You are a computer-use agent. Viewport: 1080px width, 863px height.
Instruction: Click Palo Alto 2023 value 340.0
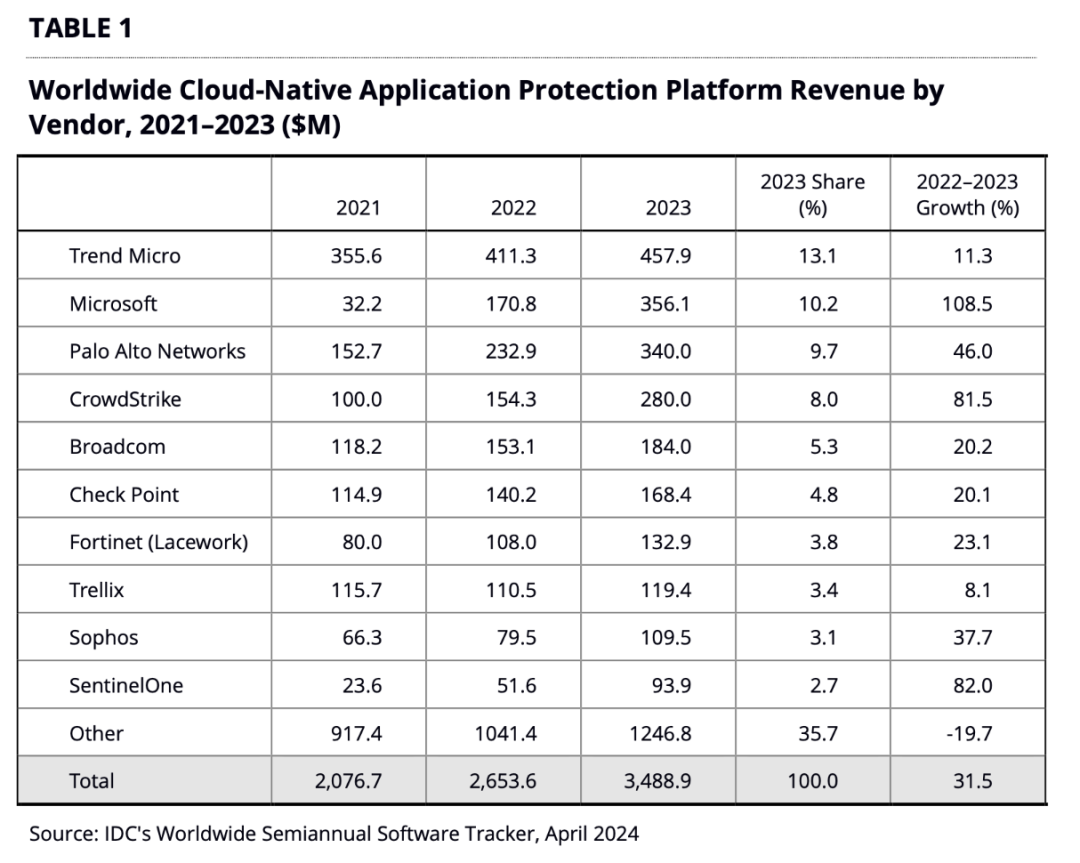665,351
